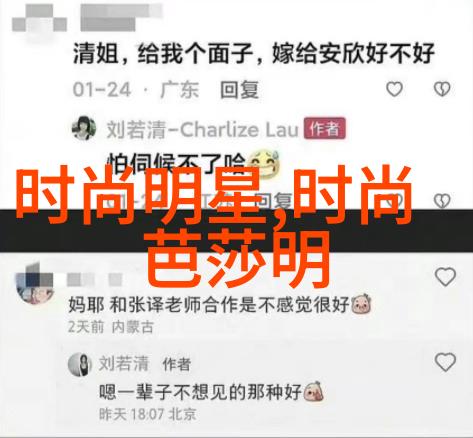Open 刘若清-Charlize Lau avatar picture
Image resolution: width=473 pixels, height=438 pixels.
(x=84, y=128)
